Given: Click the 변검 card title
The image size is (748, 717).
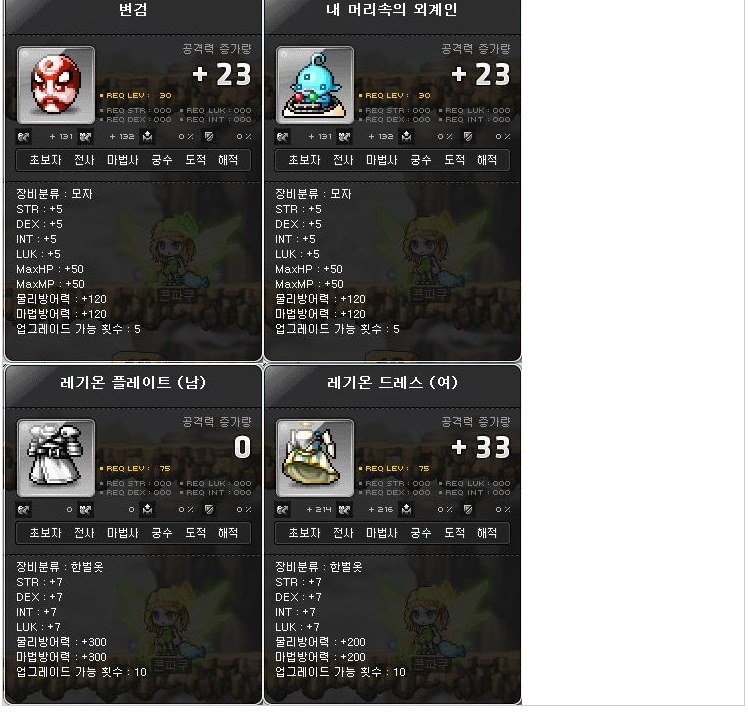Looking at the screenshot, I should pyautogui.click(x=133, y=10).
